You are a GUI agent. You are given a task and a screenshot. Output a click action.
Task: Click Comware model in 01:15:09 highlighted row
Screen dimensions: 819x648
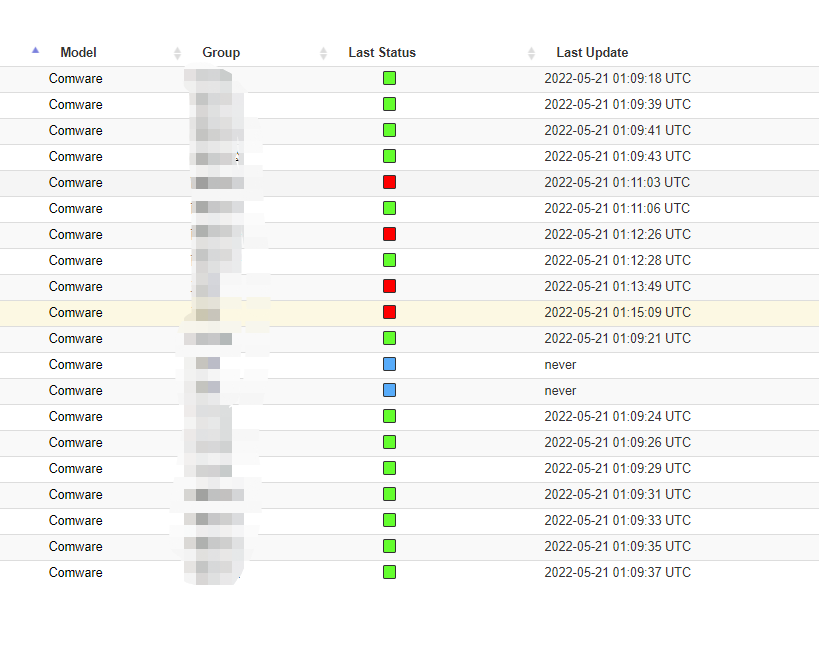[76, 312]
